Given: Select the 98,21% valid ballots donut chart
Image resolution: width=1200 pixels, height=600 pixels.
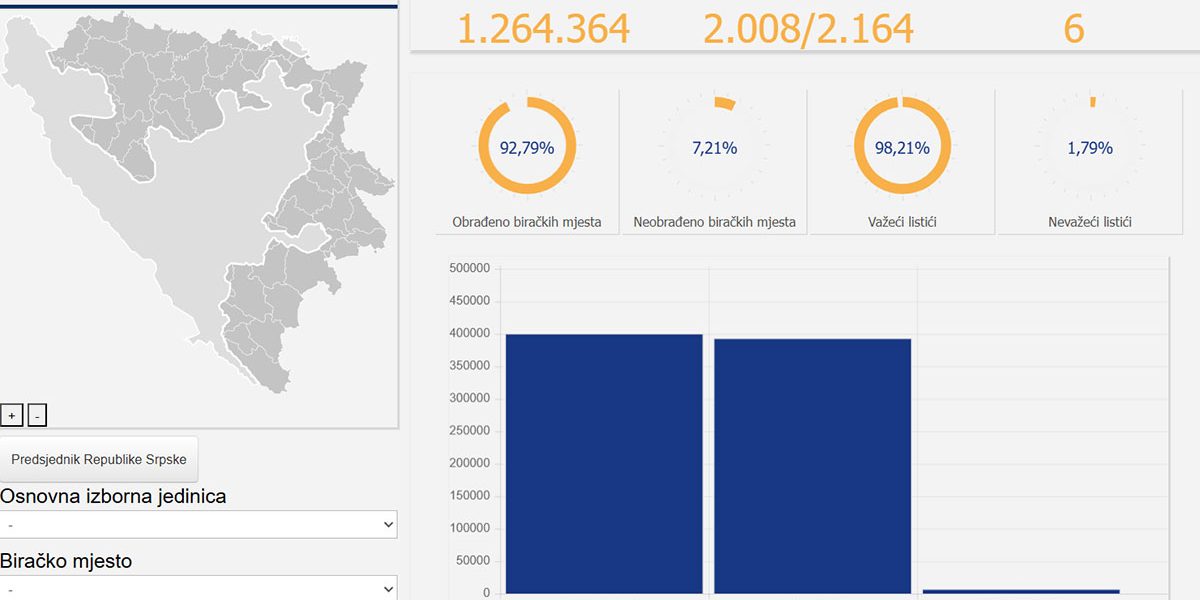Looking at the screenshot, I should pos(902,147).
